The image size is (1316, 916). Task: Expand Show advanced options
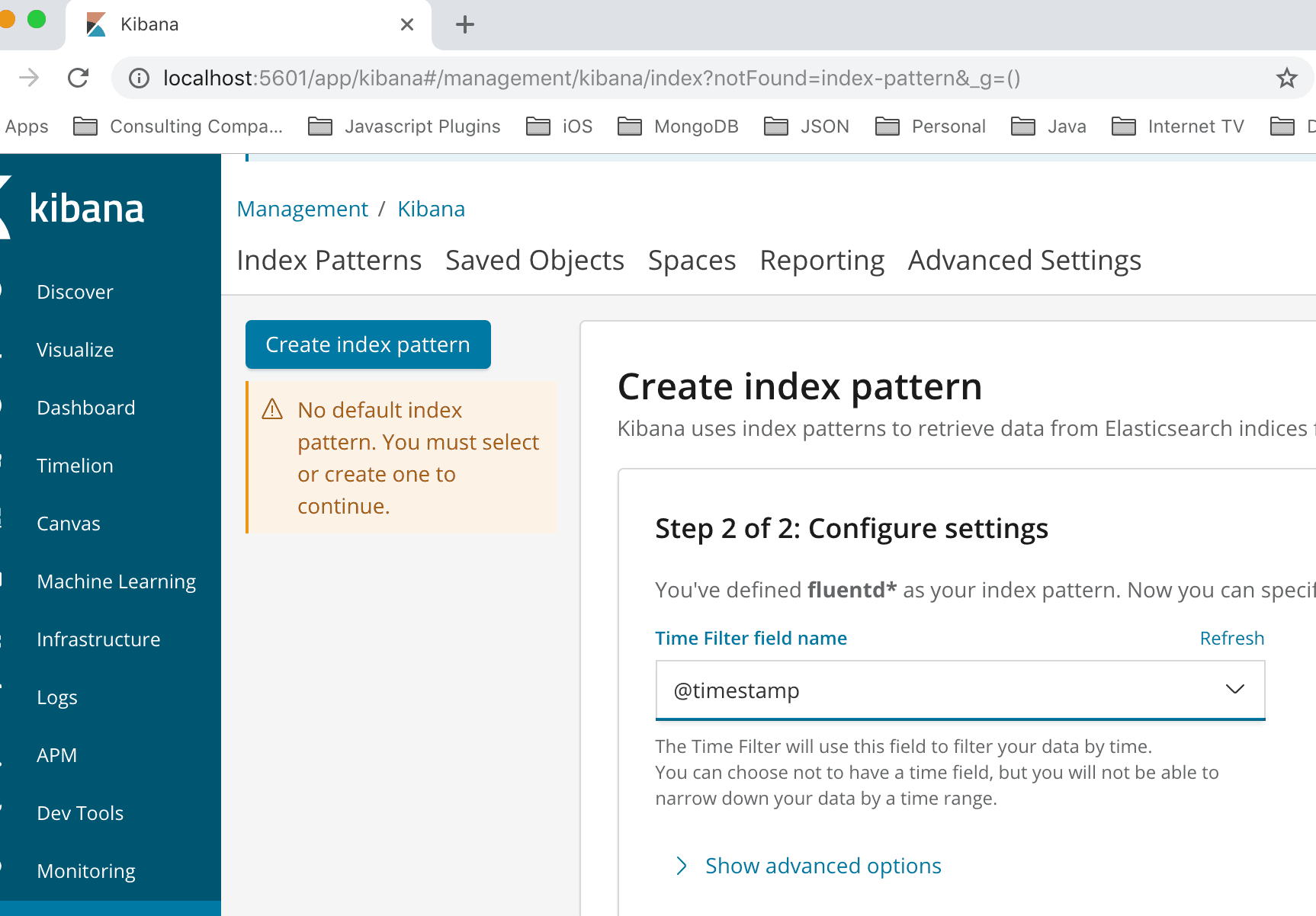[808, 866]
